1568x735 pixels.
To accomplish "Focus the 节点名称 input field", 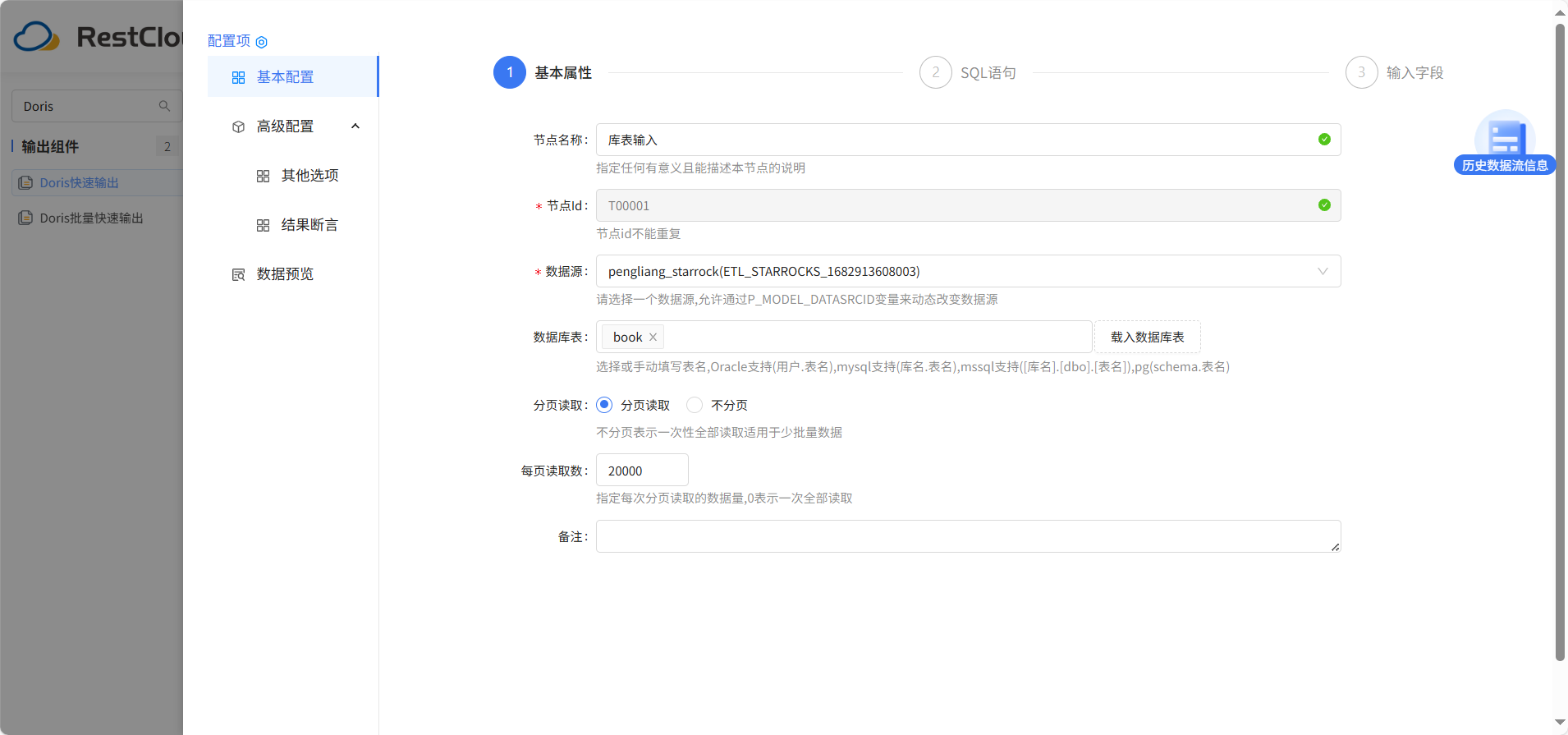I will click(x=968, y=140).
